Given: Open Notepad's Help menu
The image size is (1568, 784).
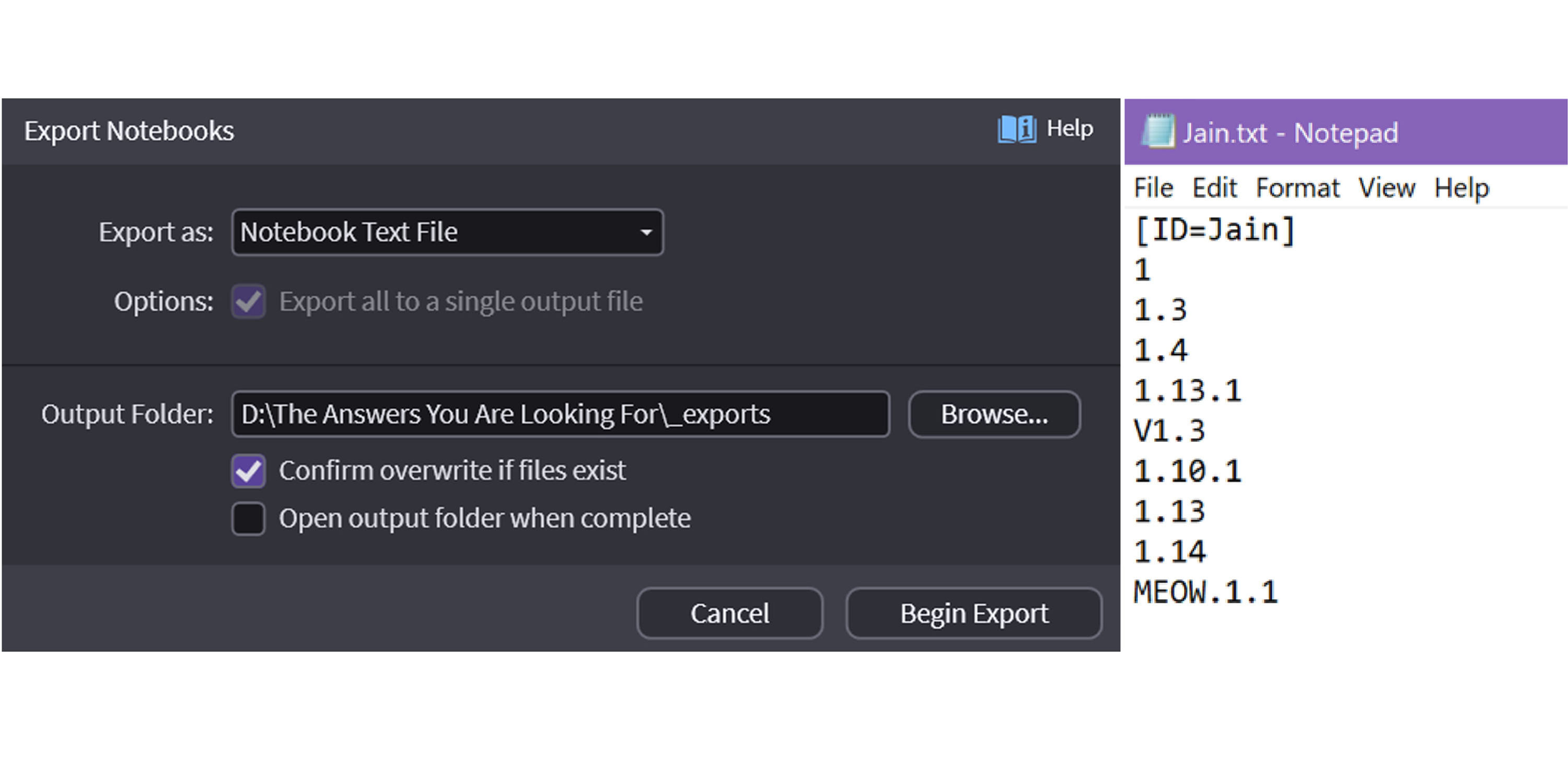Looking at the screenshot, I should coord(1461,188).
